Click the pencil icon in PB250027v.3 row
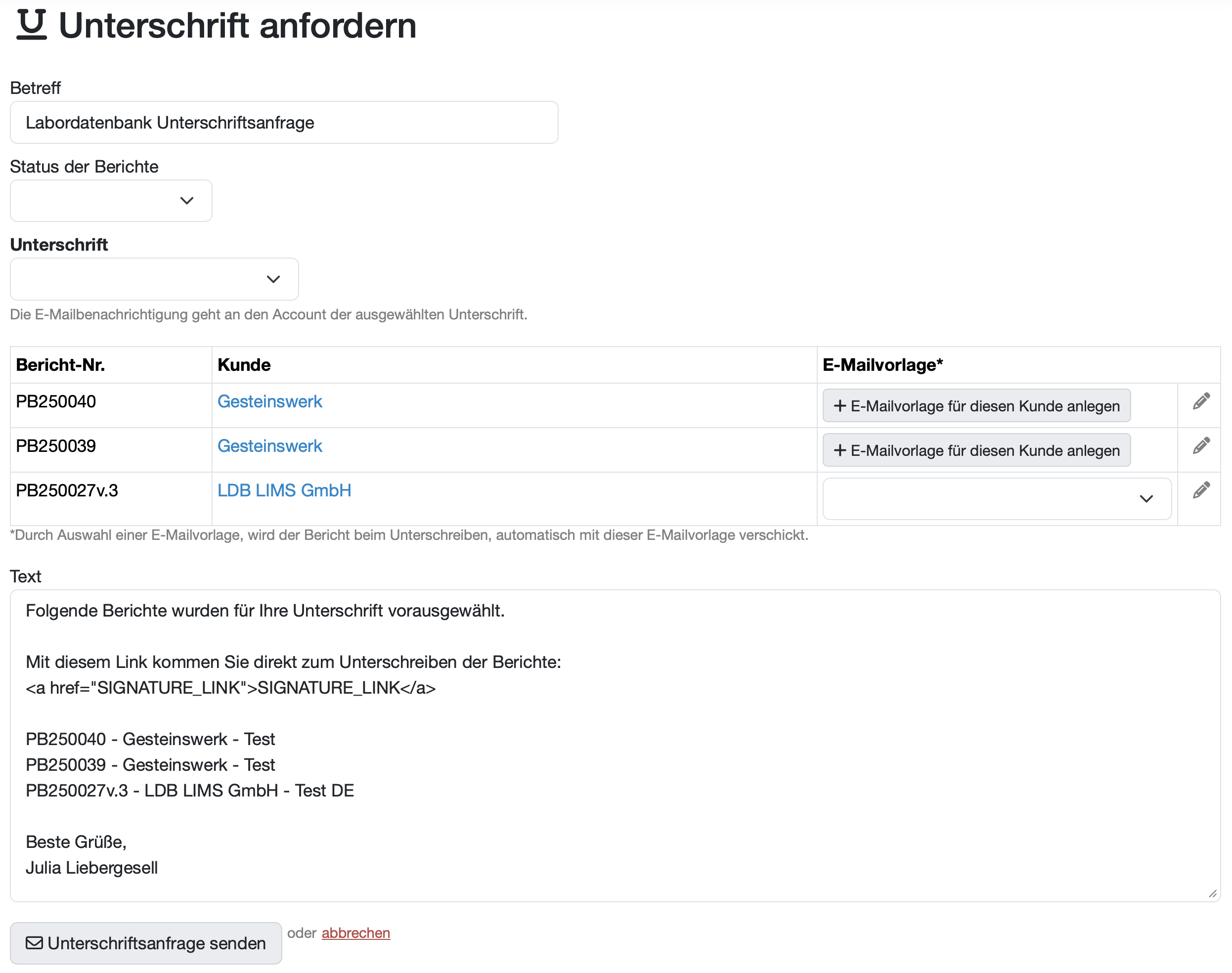 (1201, 490)
